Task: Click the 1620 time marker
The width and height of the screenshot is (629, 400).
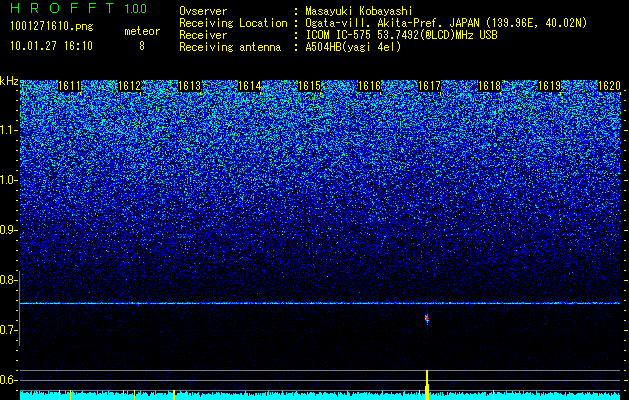Action: coord(609,86)
